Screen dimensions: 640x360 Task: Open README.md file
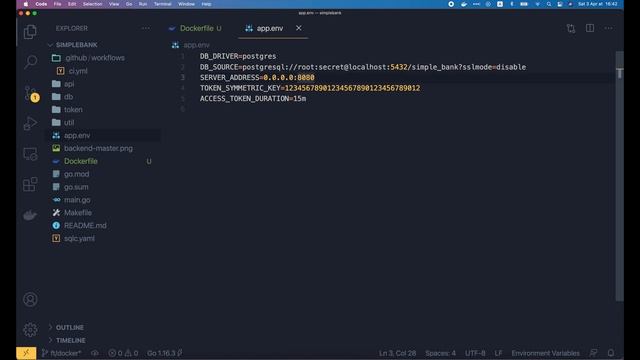point(85,225)
